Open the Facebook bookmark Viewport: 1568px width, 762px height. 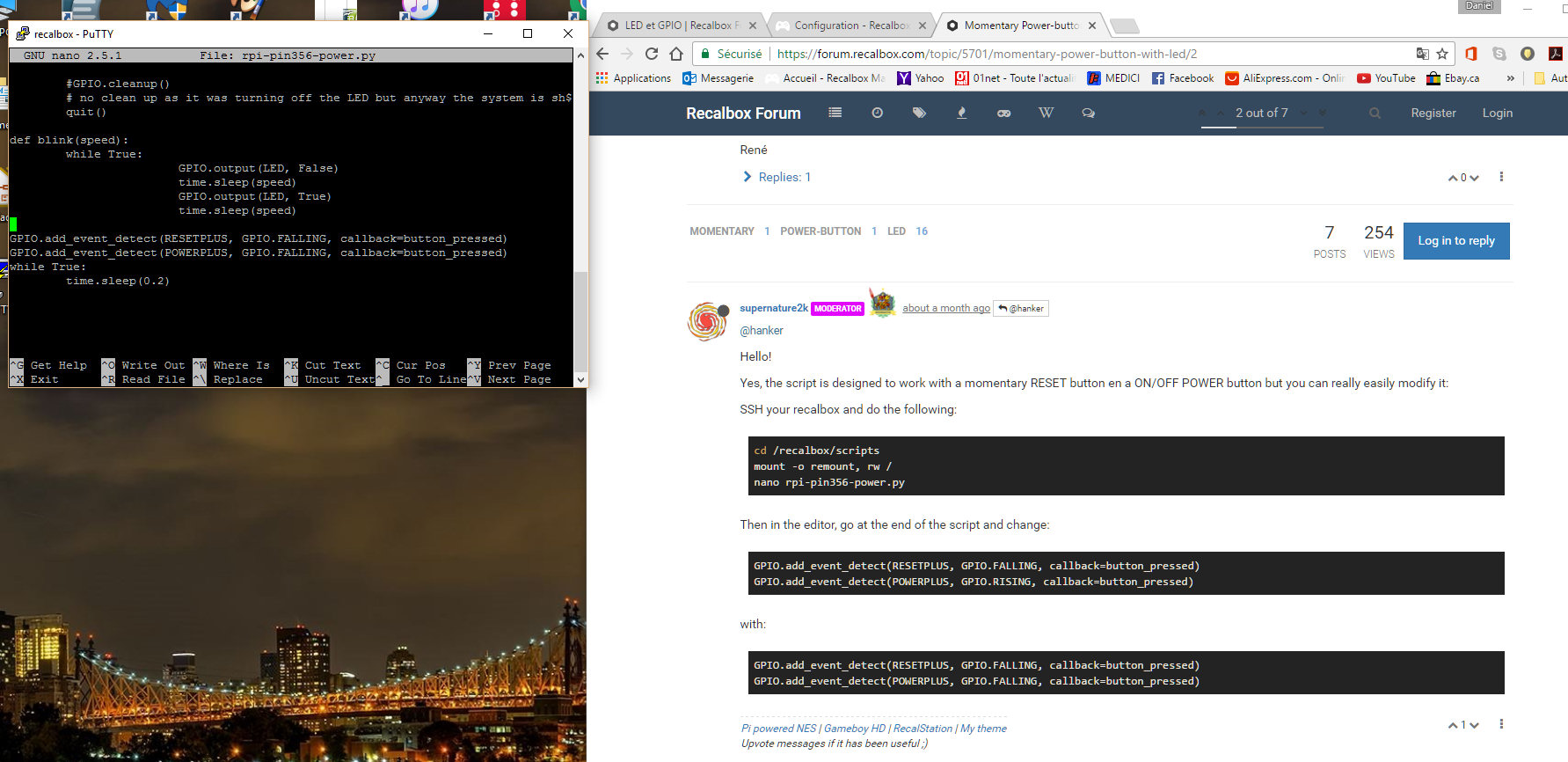click(1183, 78)
